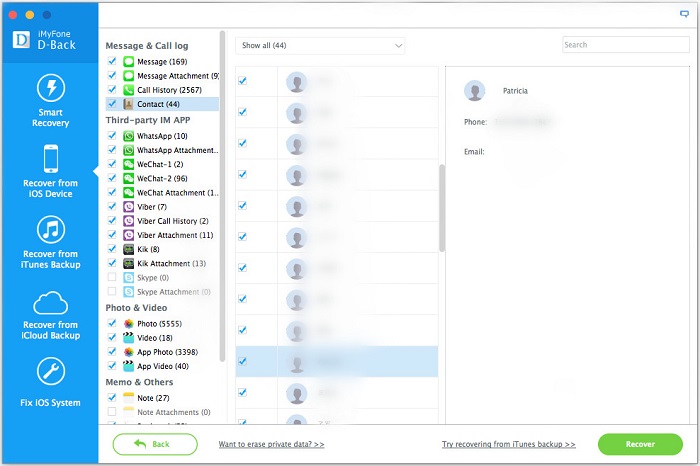Click the Patricia name text
Screen dimensions: 700x466
click(515, 91)
